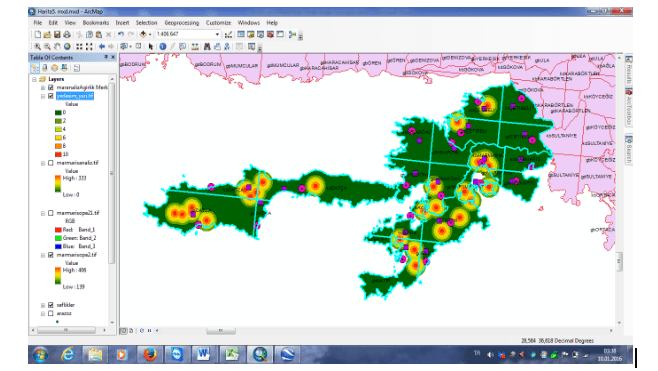Open the map scale dropdown

[217, 34]
